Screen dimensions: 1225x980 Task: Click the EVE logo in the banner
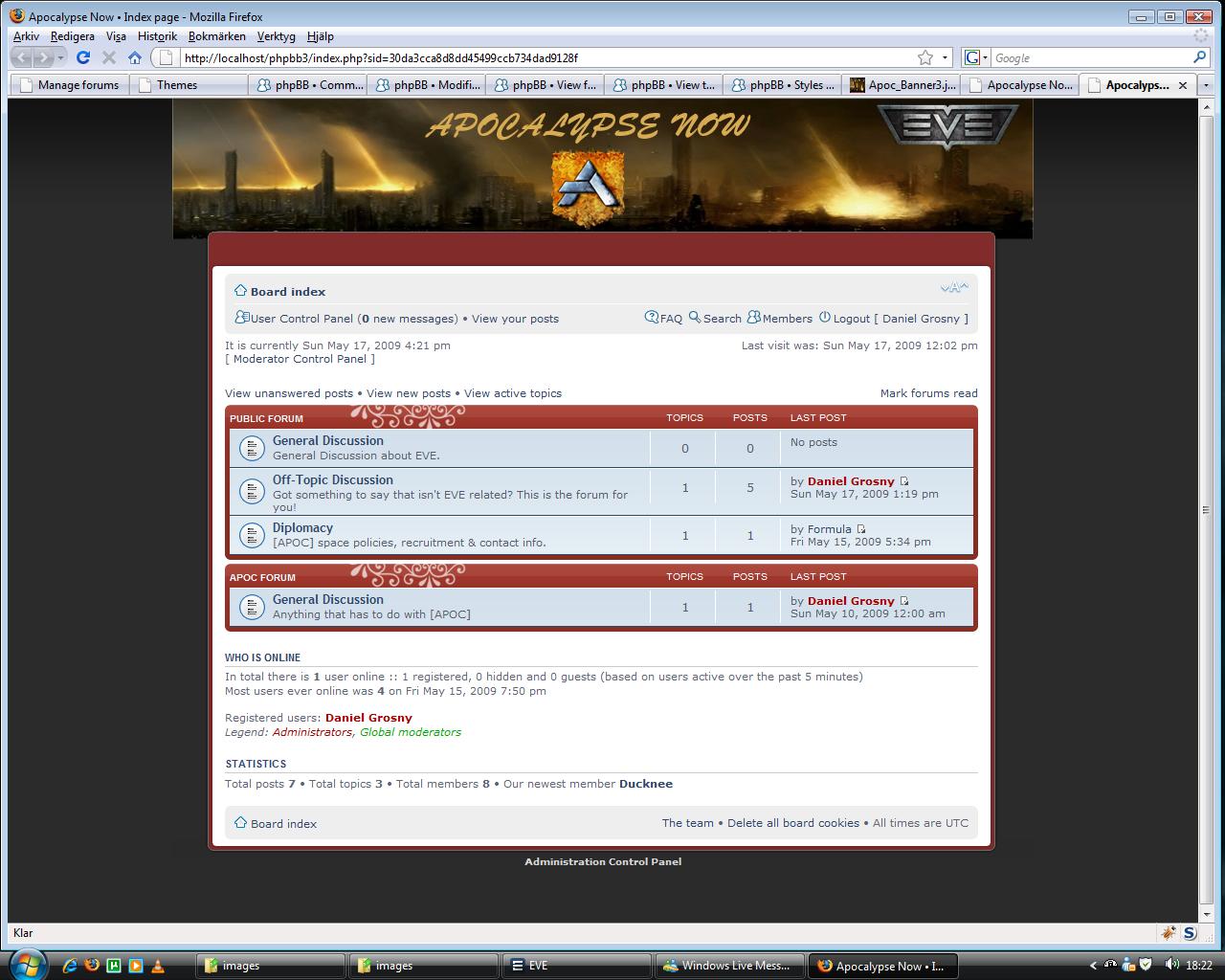(947, 126)
